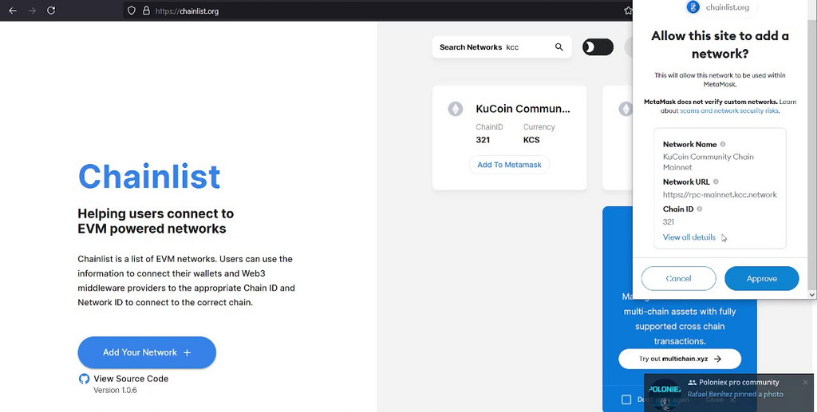Click the KuCoin Commun... card title
The width and height of the screenshot is (817, 412).
523,109
